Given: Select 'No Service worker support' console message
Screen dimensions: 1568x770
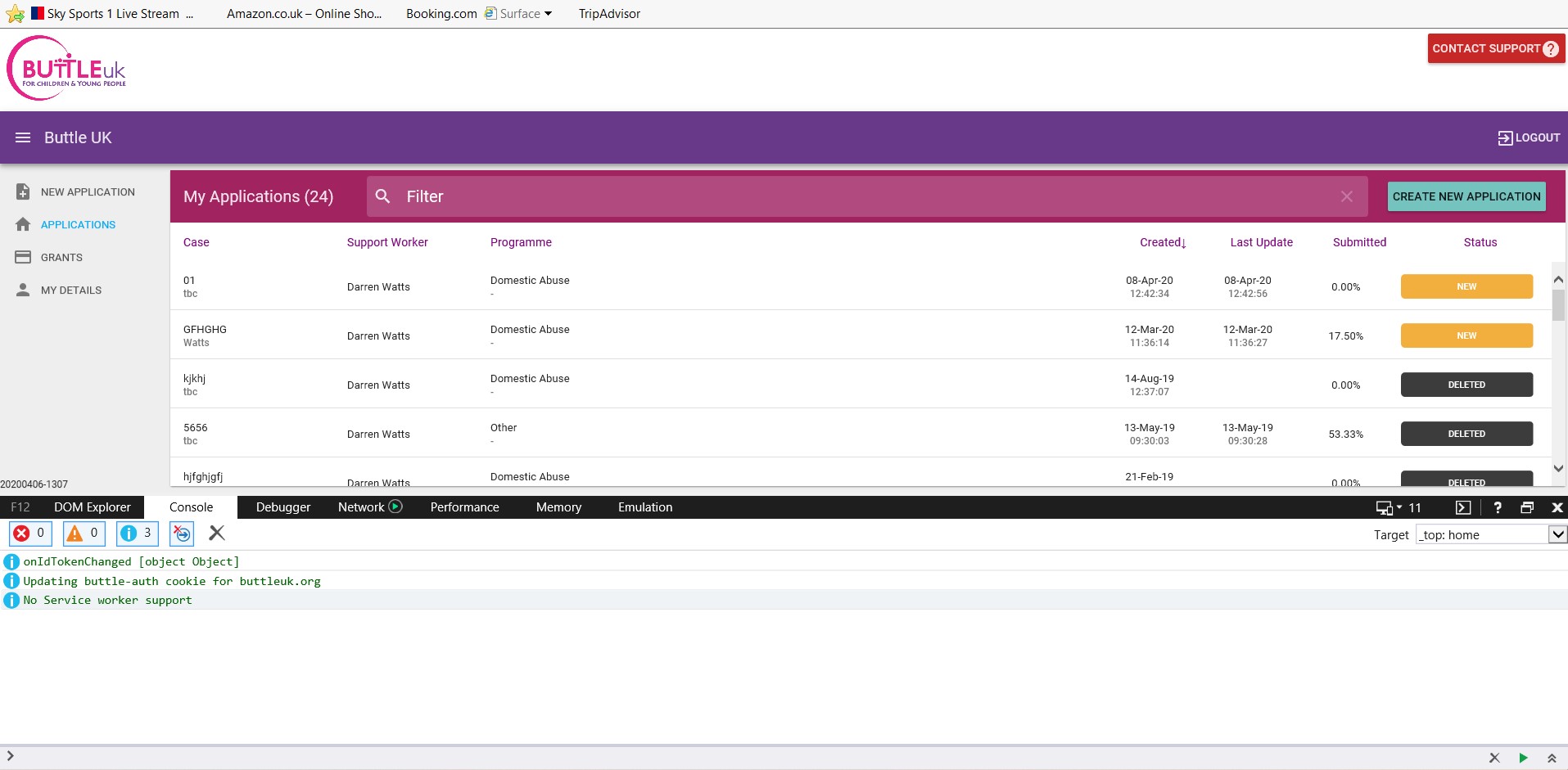Looking at the screenshot, I should [x=107, y=600].
